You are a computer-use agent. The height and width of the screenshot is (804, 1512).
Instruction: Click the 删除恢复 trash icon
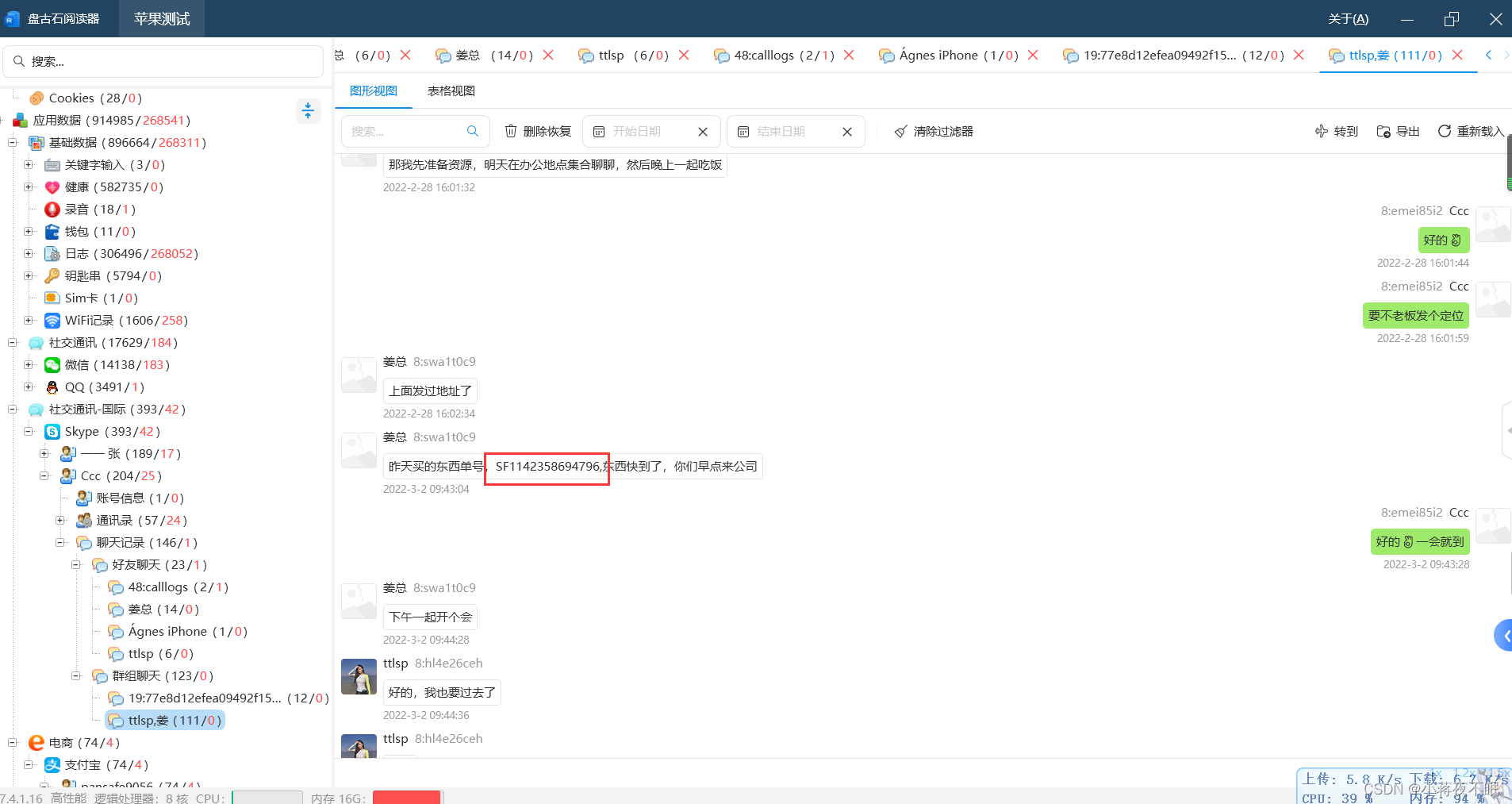(x=511, y=131)
